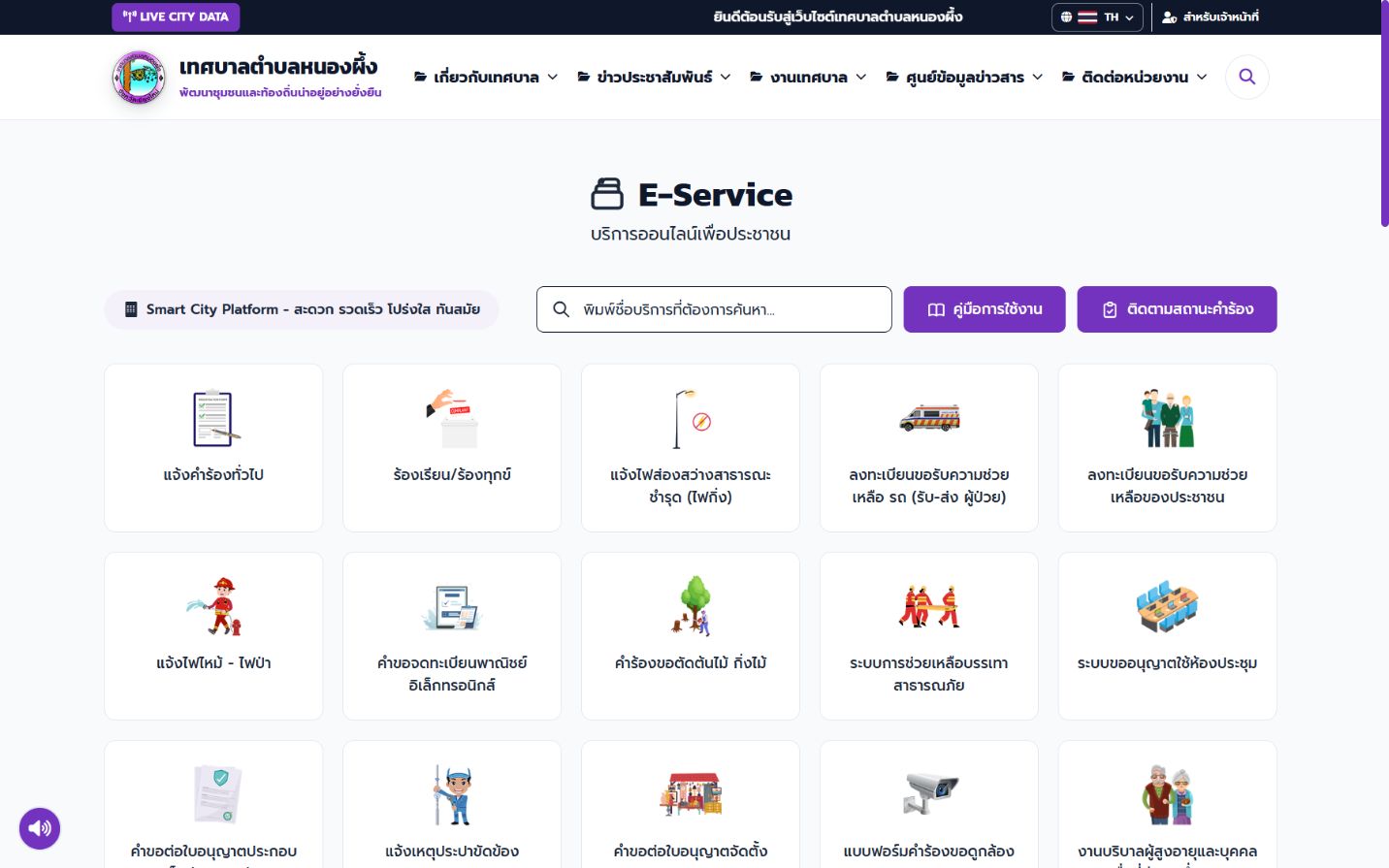This screenshot has width=1389, height=868.
Task: Click the ร้องเรียน/ร้องทุกข์ complaint box icon
Action: tap(452, 418)
